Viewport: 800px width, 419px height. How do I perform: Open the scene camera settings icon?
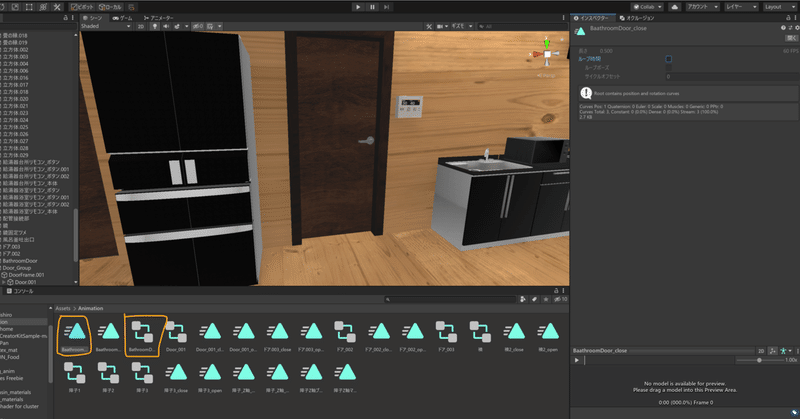pos(440,27)
